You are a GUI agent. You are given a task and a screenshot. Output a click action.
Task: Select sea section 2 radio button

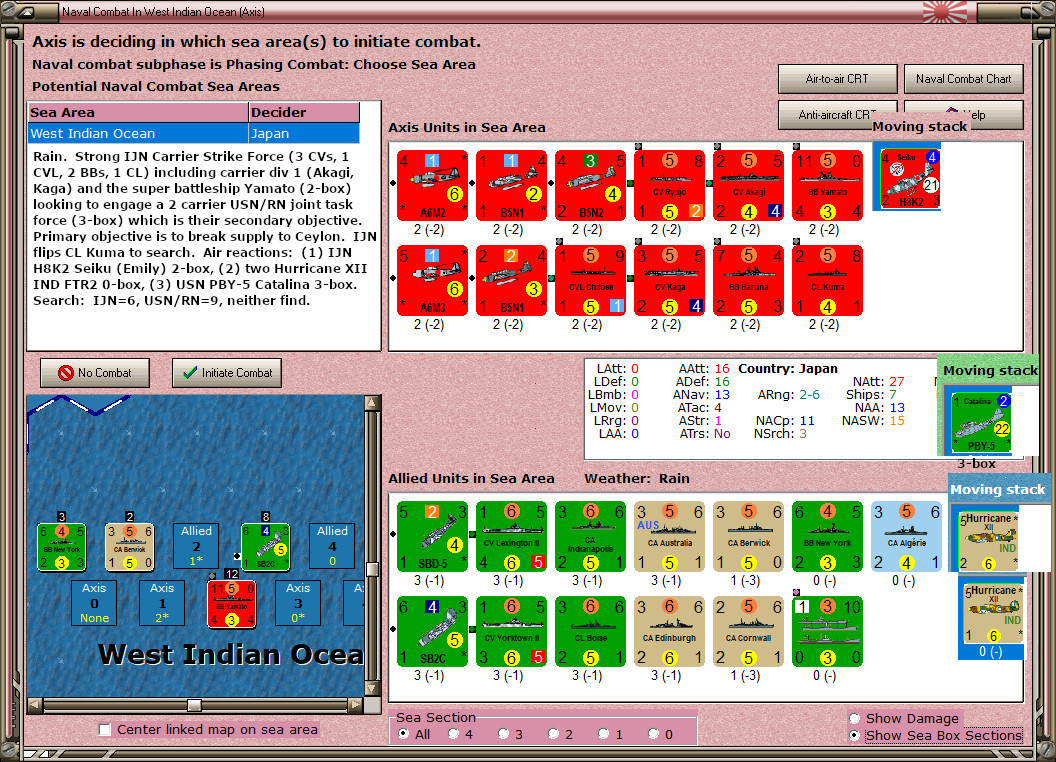553,734
